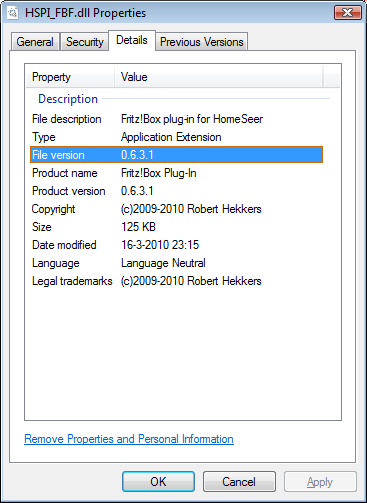Select the Product name row
Screen dimensions: 367x503
pyautogui.click(x=176, y=173)
